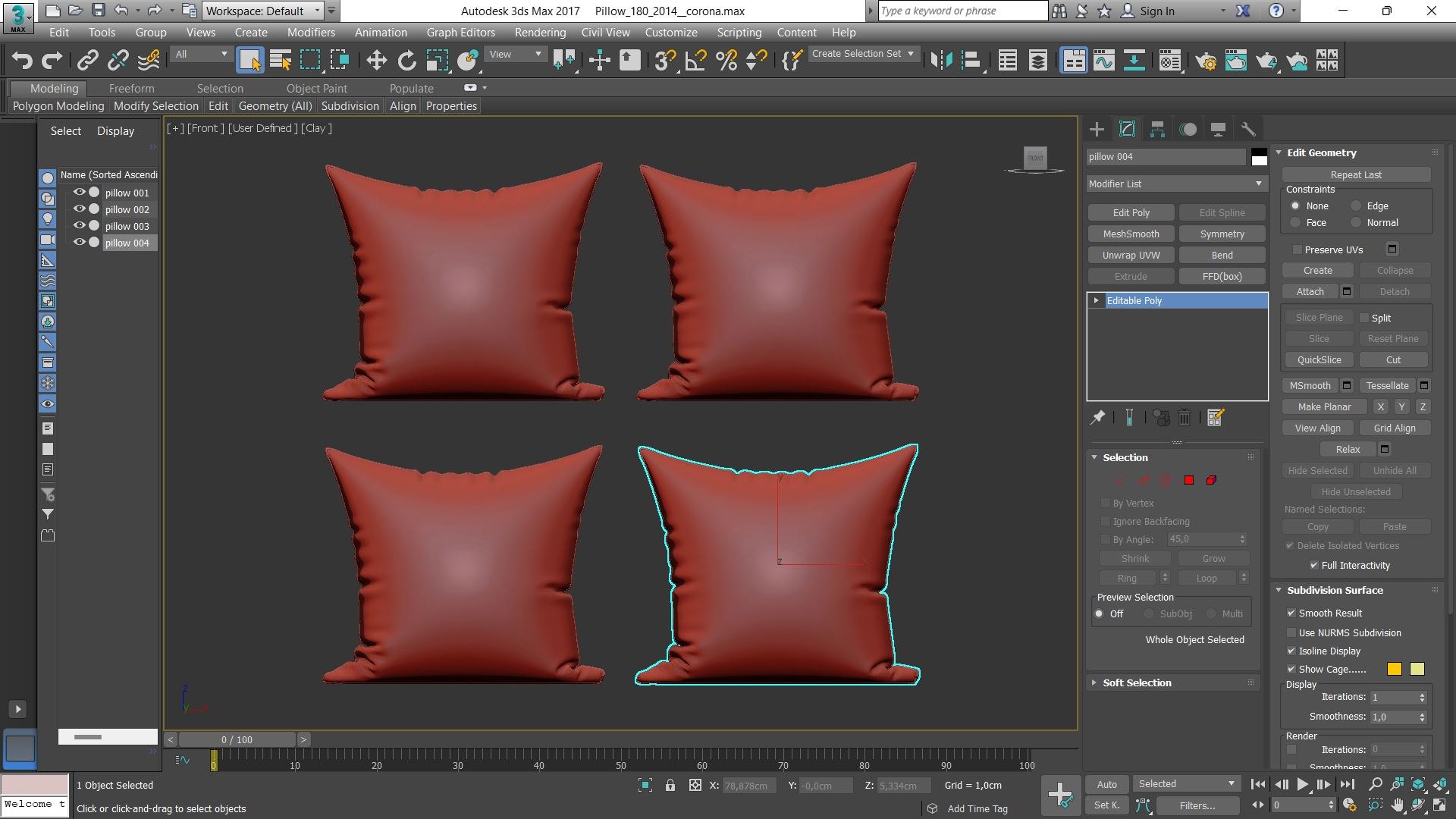The height and width of the screenshot is (819, 1456).
Task: Click Pin Stack icon
Action: [x=1097, y=417]
